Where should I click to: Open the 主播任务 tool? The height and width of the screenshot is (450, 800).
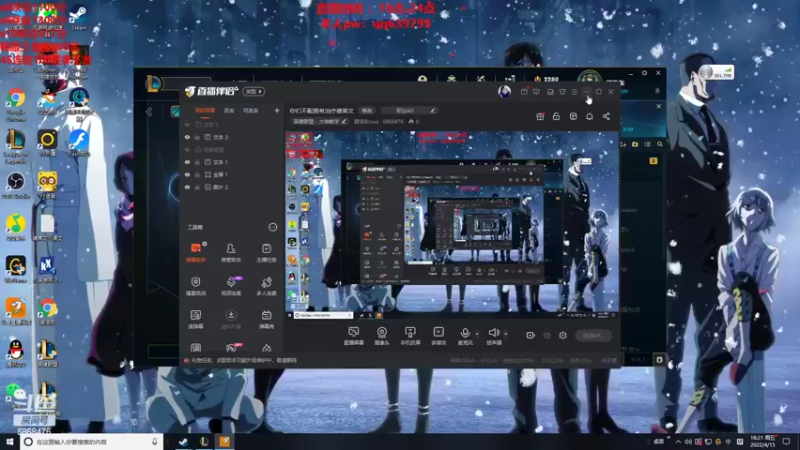266,252
